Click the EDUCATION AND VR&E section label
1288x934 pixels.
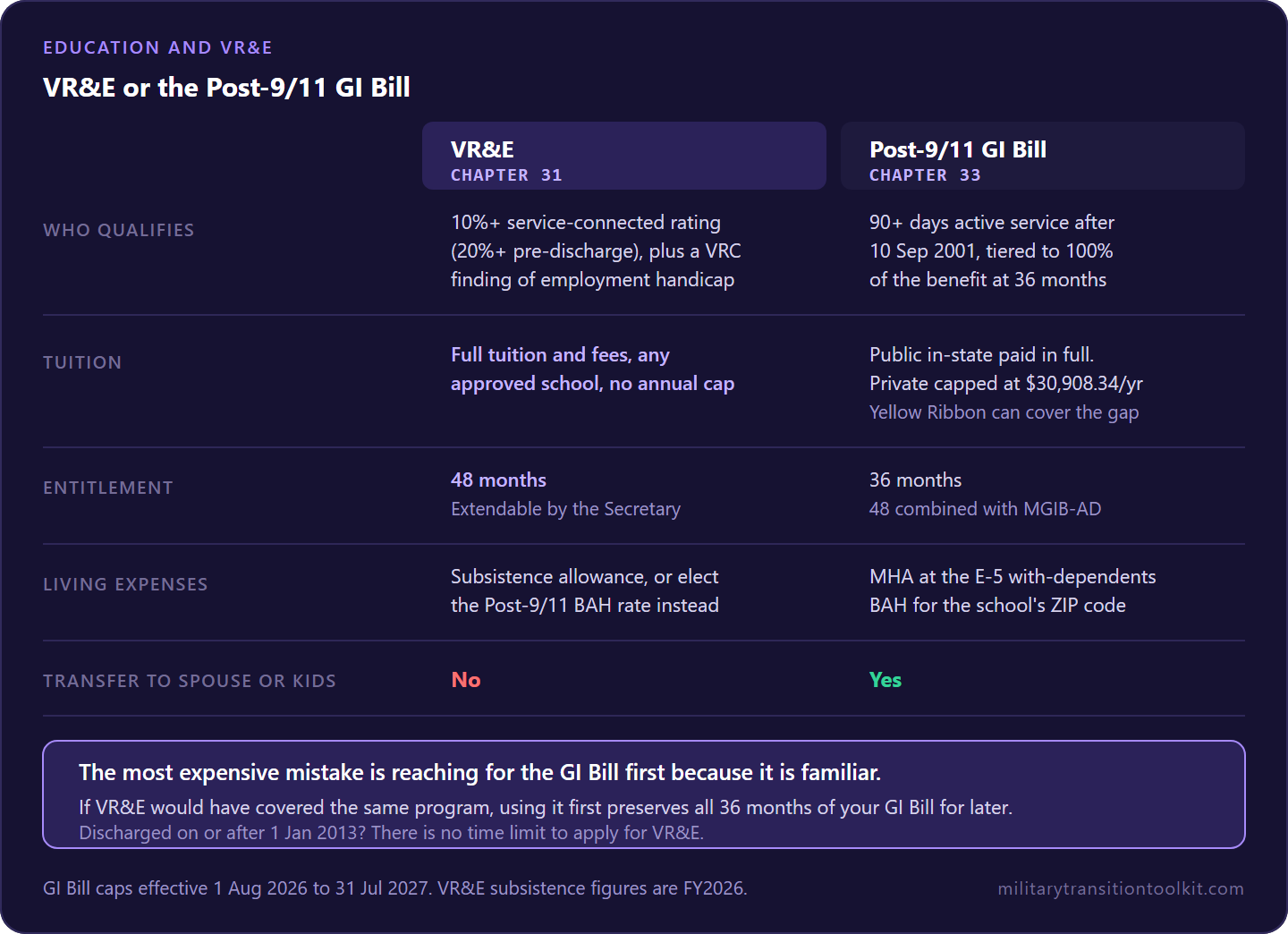(x=157, y=47)
